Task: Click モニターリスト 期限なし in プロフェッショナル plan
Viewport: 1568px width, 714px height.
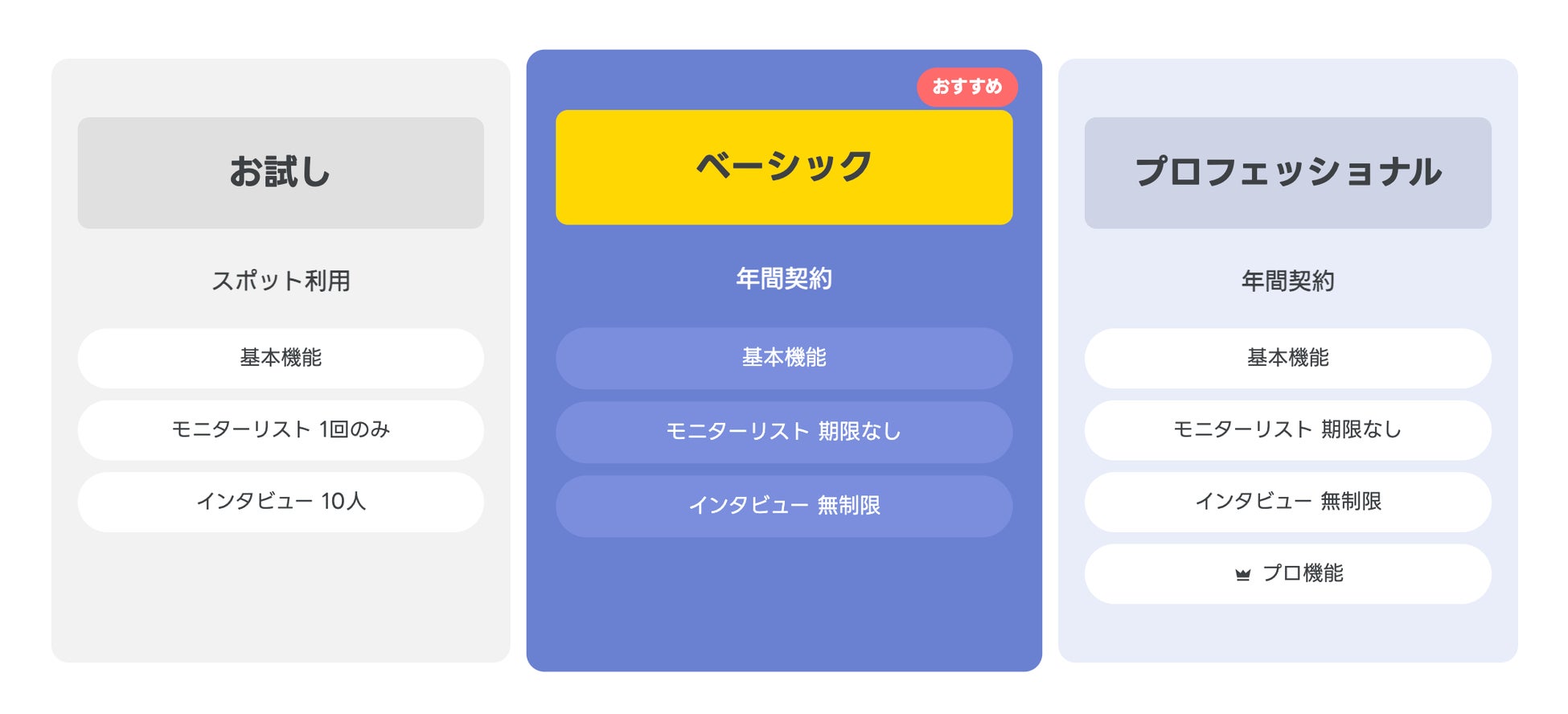Action: [1287, 430]
